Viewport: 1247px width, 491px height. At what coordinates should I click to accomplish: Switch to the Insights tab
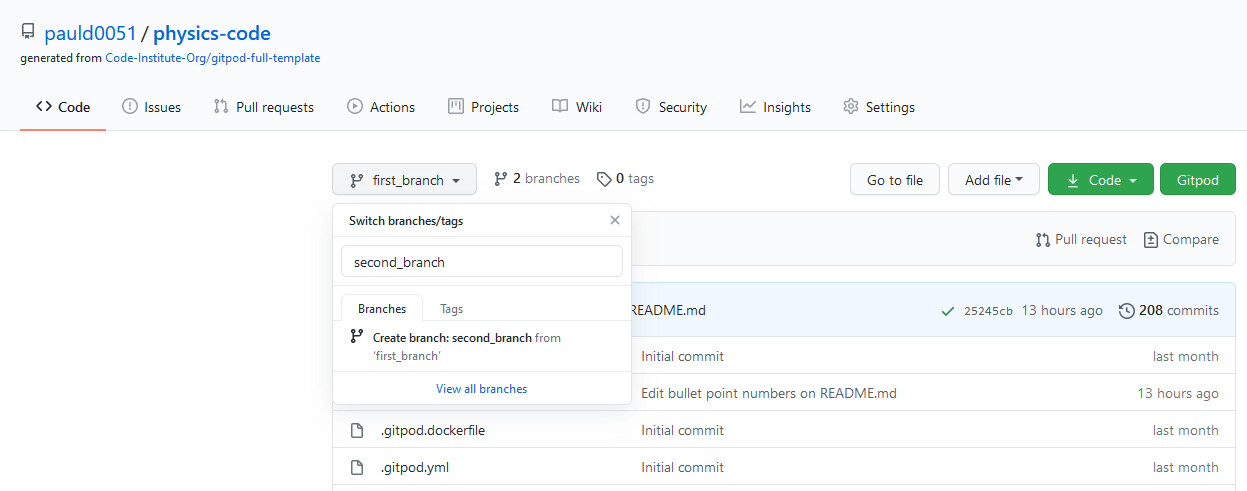coord(775,107)
